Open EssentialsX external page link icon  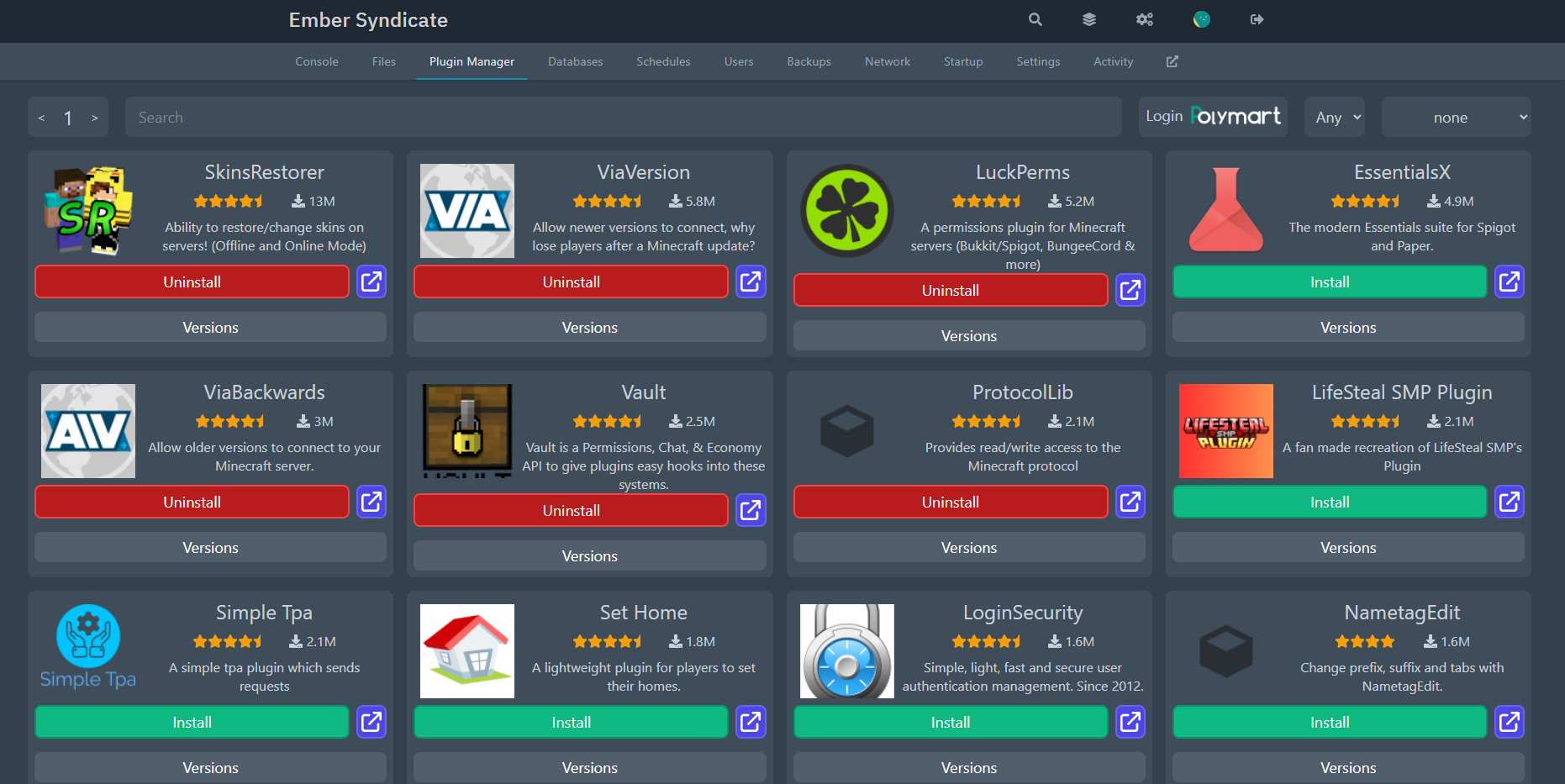[1510, 282]
